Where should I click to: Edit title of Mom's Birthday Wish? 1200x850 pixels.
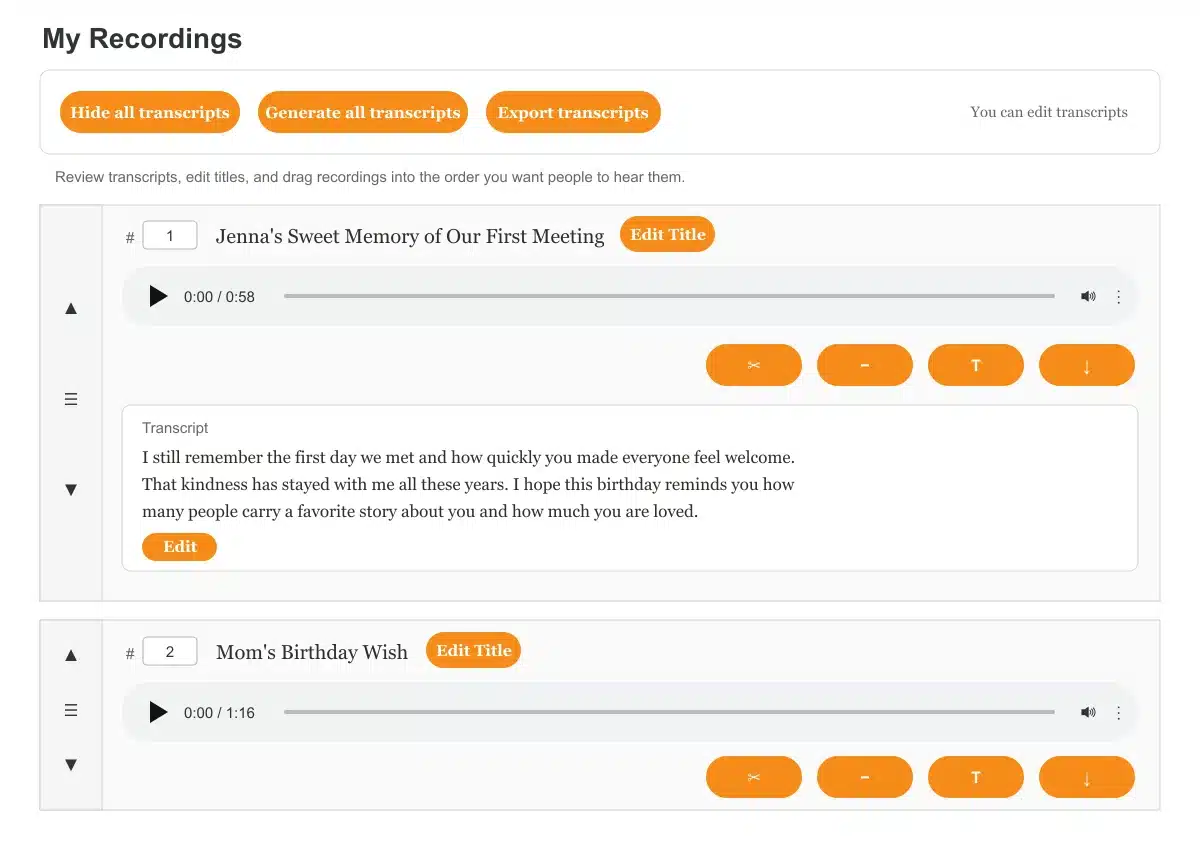pos(473,651)
